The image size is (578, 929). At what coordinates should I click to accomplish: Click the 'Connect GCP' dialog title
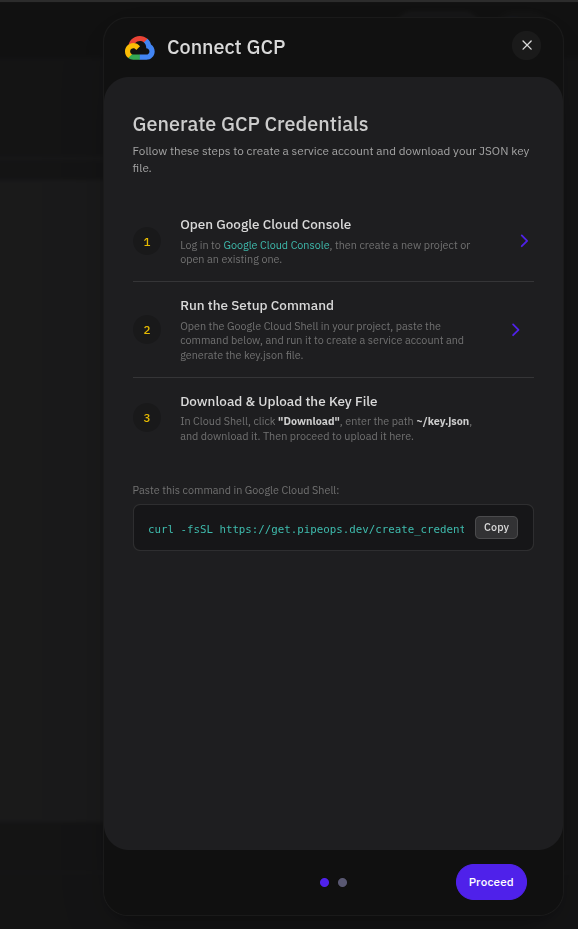226,47
